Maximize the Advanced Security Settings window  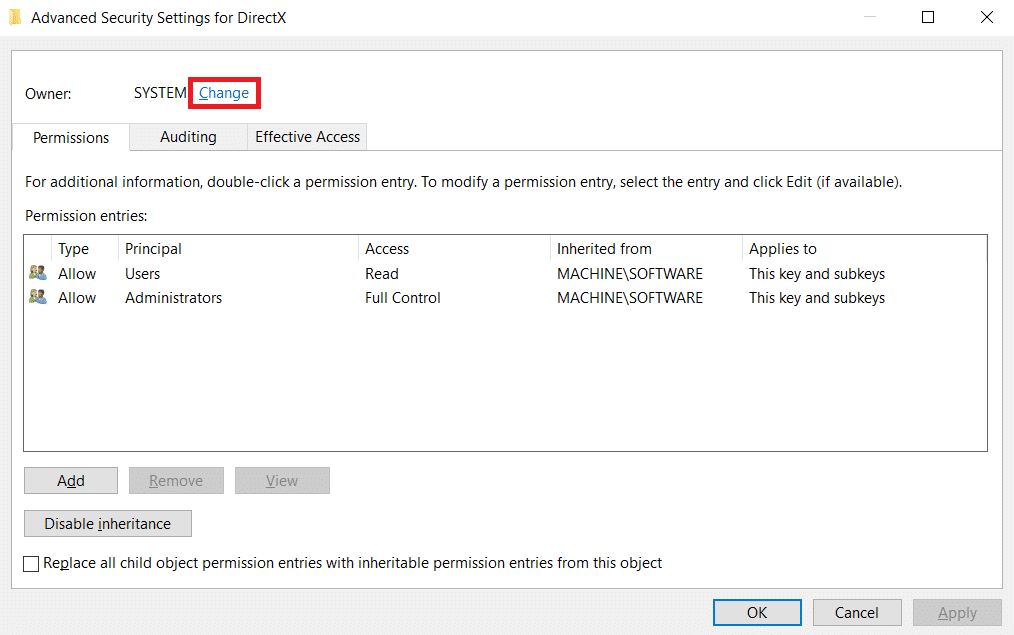point(928,17)
